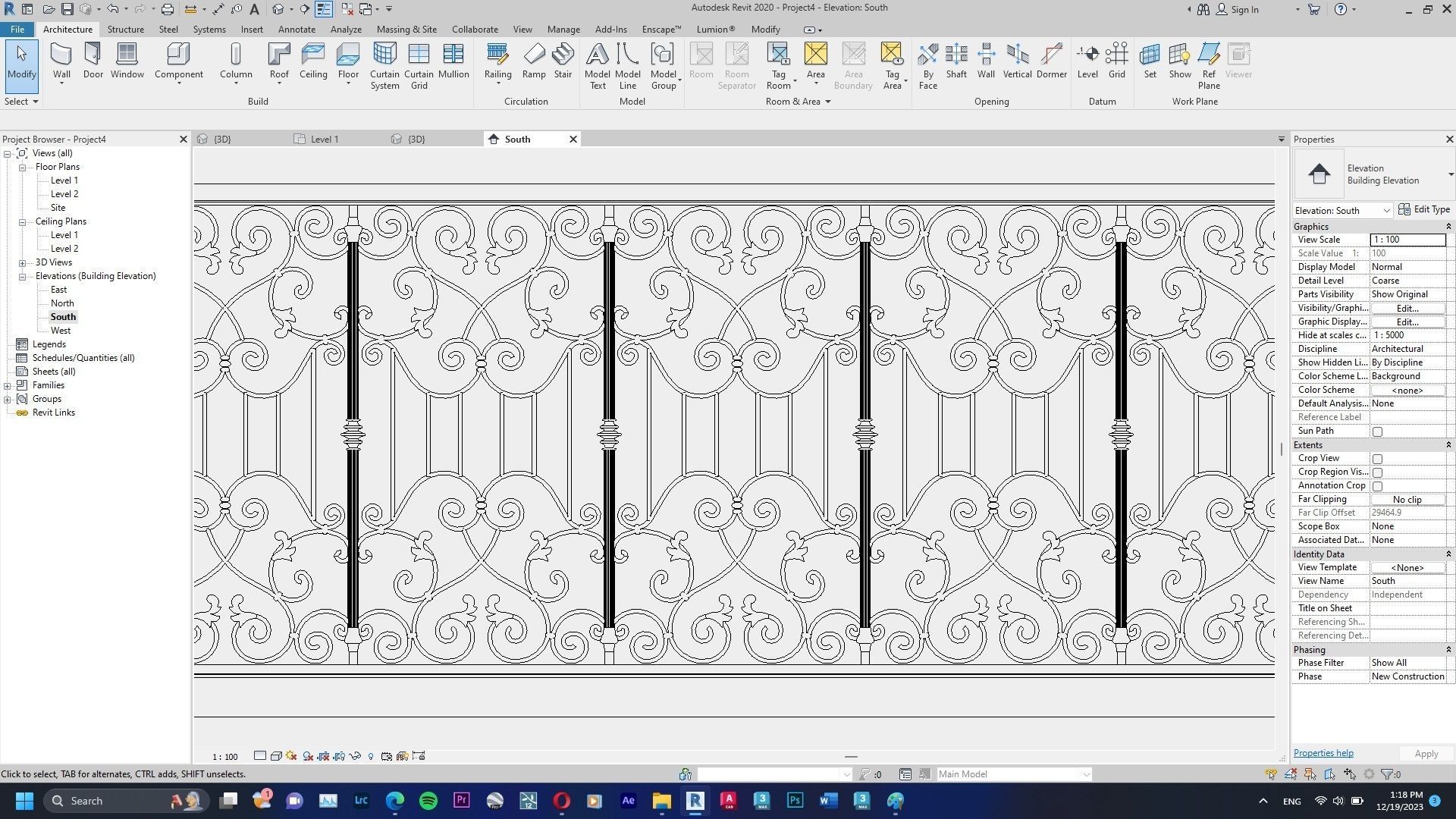The image size is (1456, 819).
Task: Select the Ramp tool
Action: point(534,61)
